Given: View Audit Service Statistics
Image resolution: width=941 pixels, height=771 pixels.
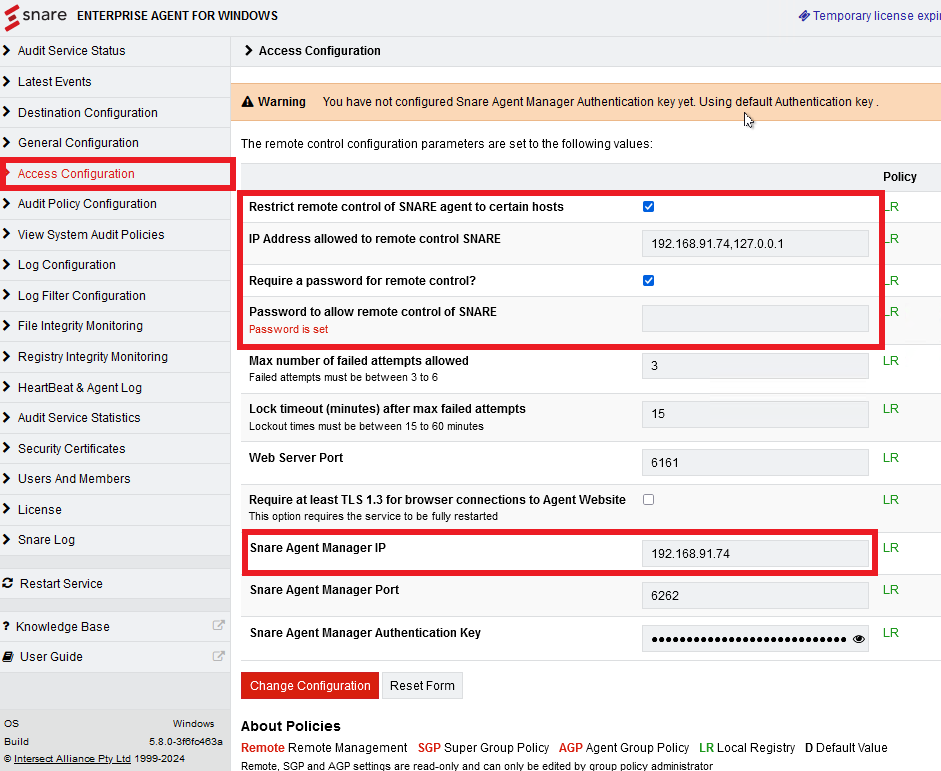Looking at the screenshot, I should click(79, 418).
